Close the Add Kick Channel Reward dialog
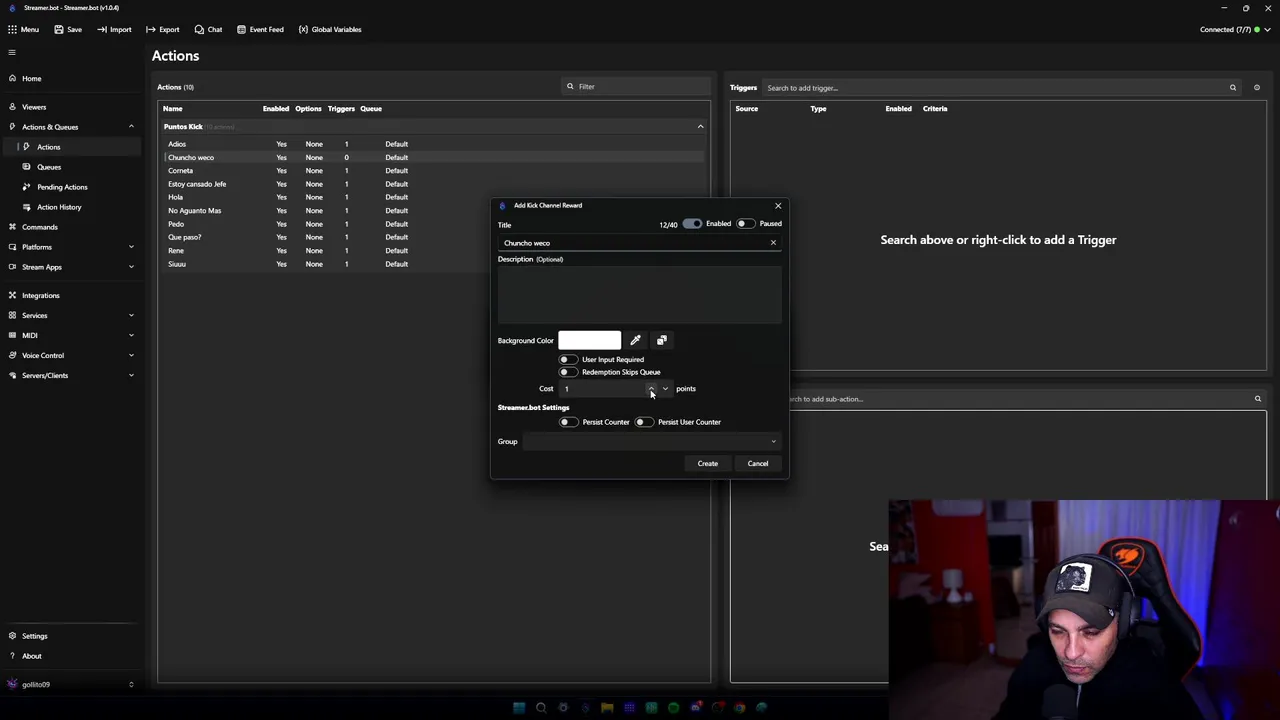This screenshot has height=720, width=1280. [x=778, y=206]
